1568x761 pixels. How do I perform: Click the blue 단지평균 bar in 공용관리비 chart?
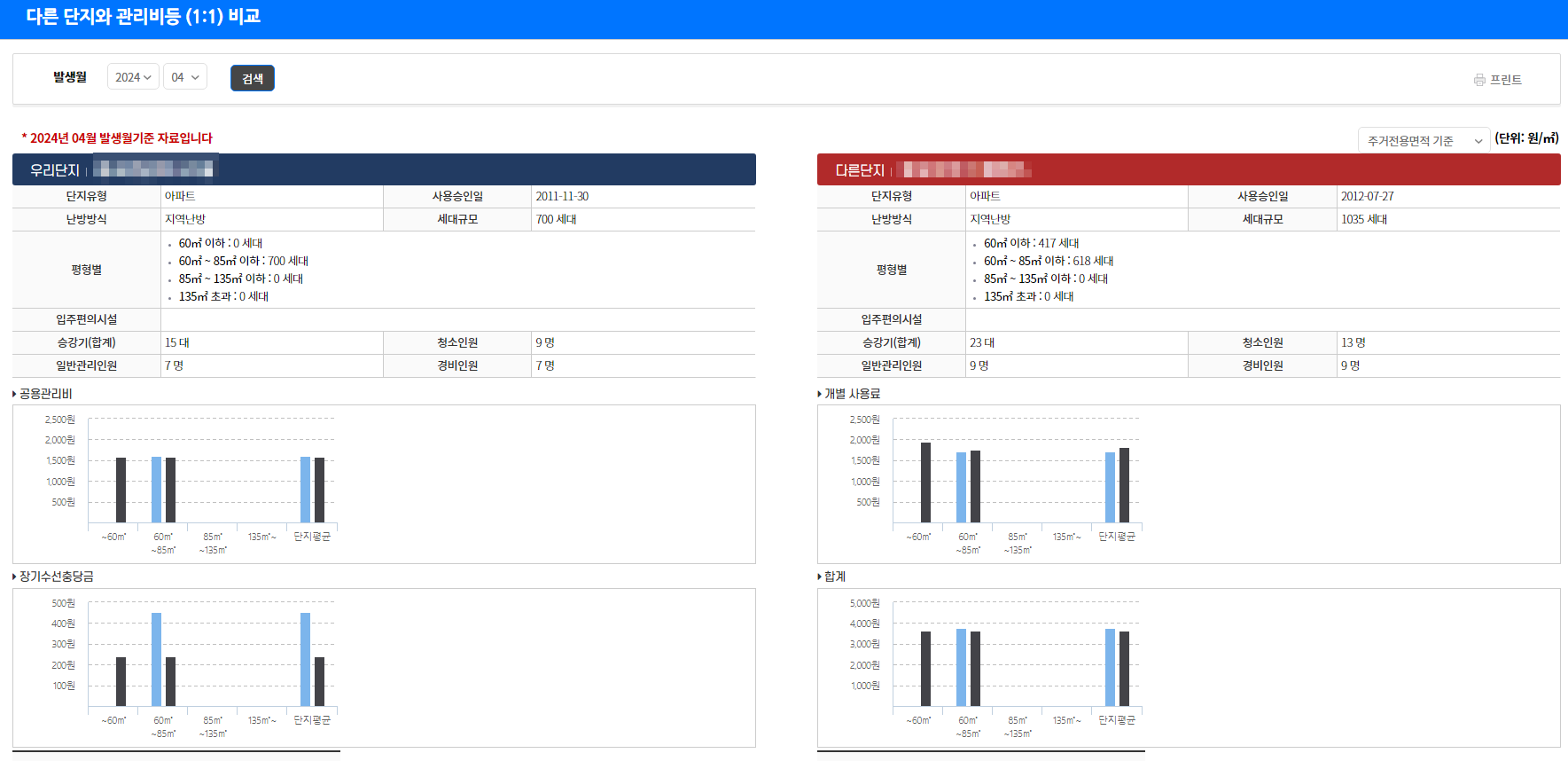305,490
